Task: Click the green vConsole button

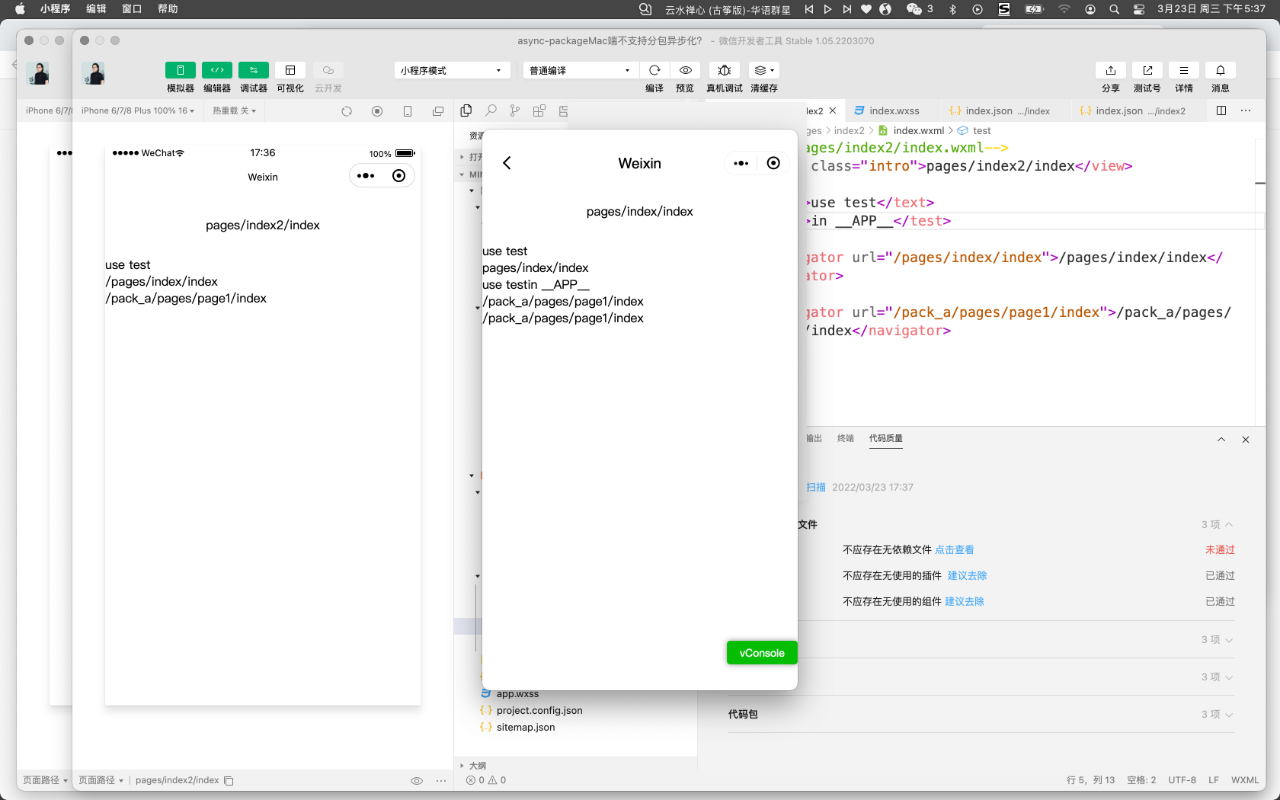Action: point(762,653)
